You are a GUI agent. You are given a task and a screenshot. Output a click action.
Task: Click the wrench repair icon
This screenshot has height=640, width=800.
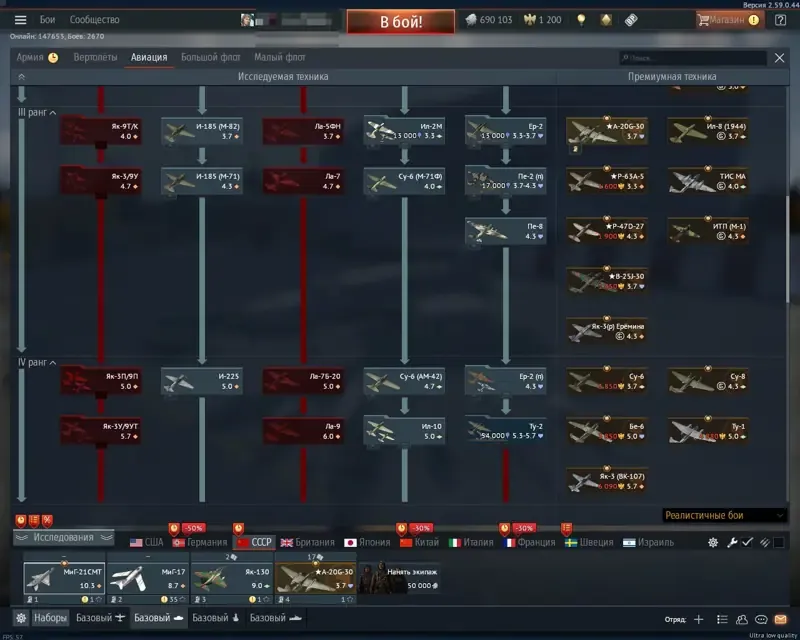coord(732,543)
